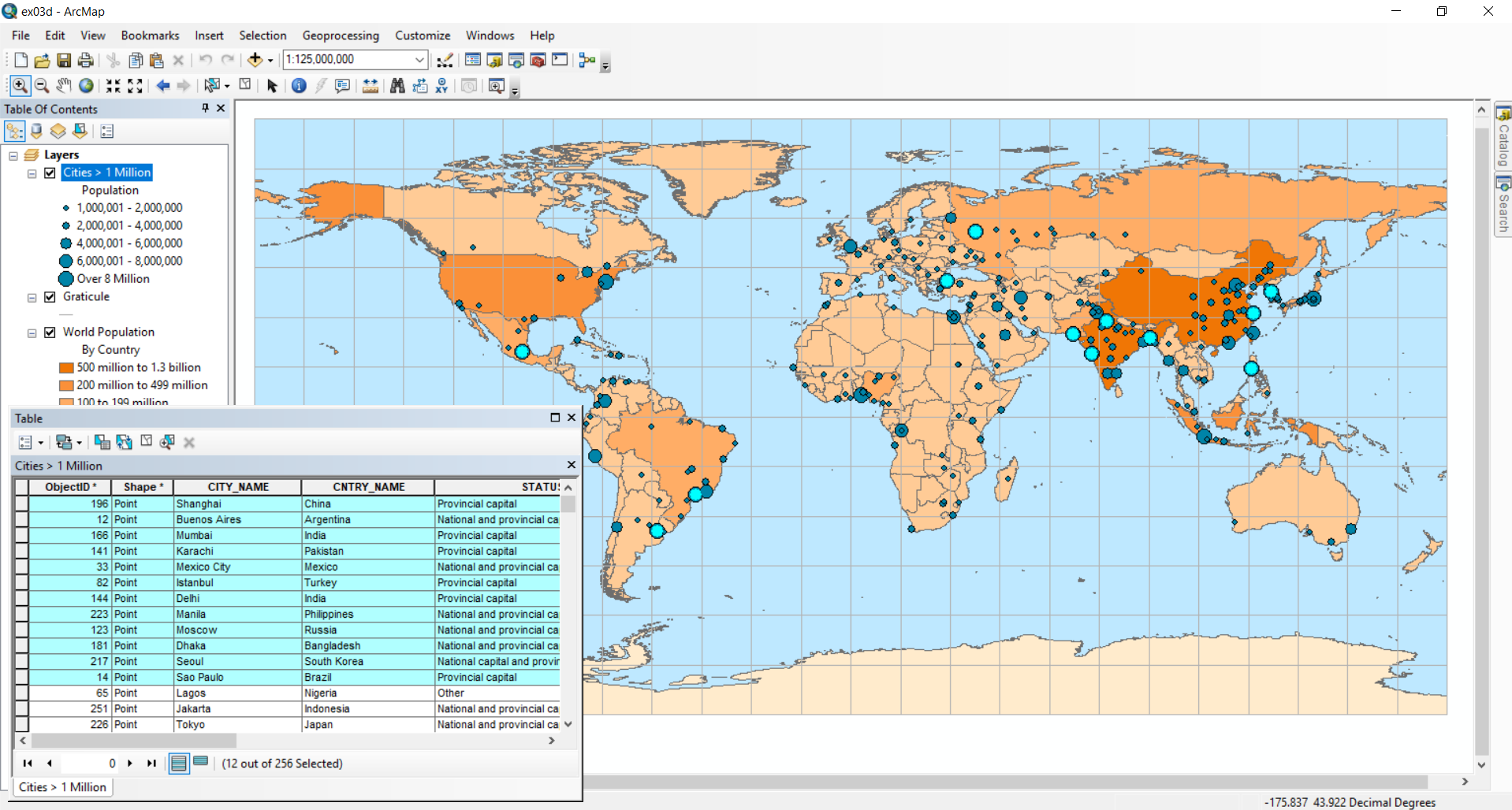Collapse the Layers data frame tree node

[13, 155]
